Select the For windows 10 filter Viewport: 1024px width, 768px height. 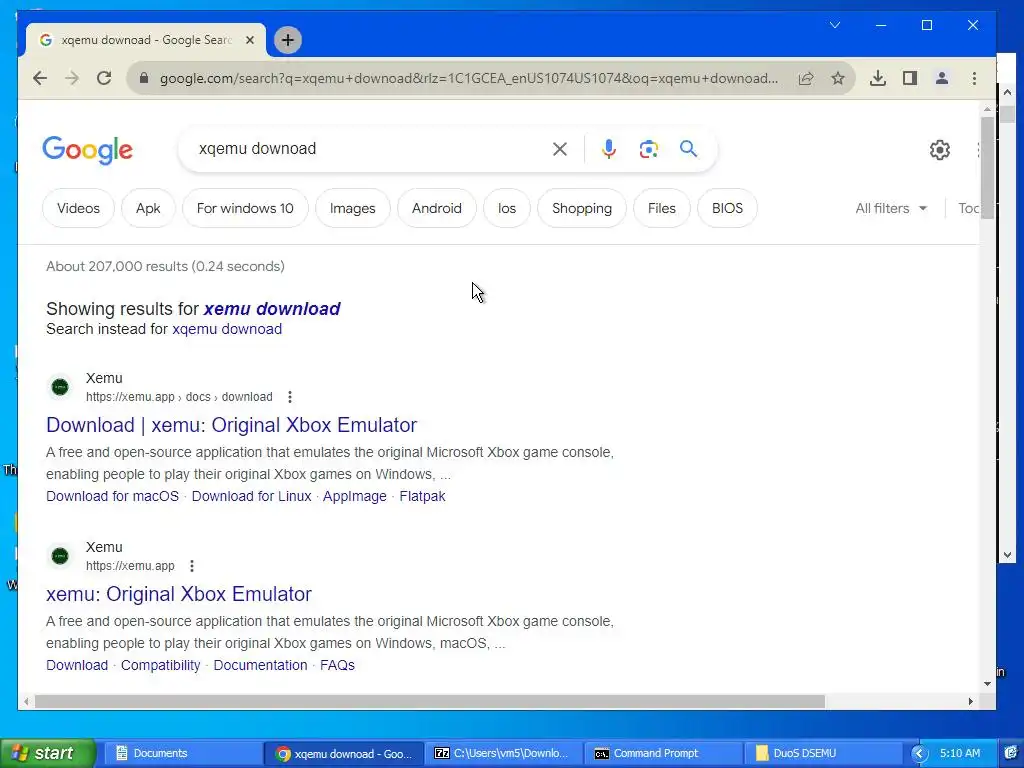coord(245,208)
